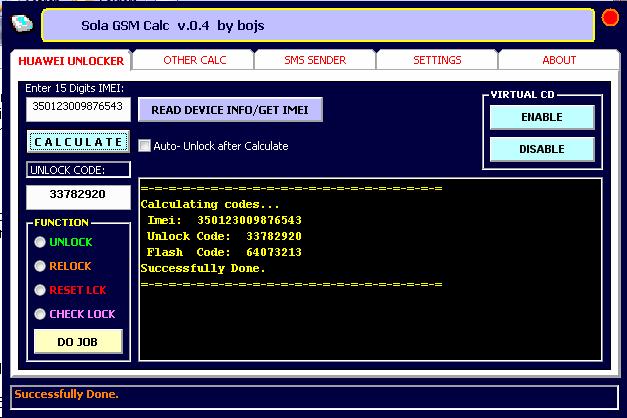Click the 'Successfully Done.' status bar
This screenshot has width=627, height=418.
pyautogui.click(x=314, y=397)
